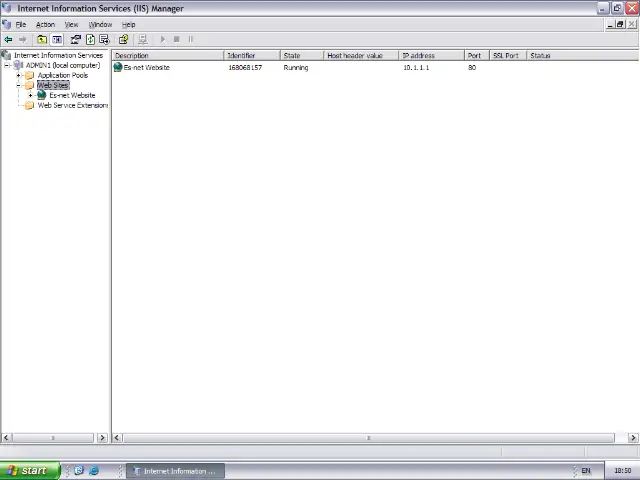Expand the Application Pools folder
Image resolution: width=640 pixels, height=480 pixels.
coord(18,75)
